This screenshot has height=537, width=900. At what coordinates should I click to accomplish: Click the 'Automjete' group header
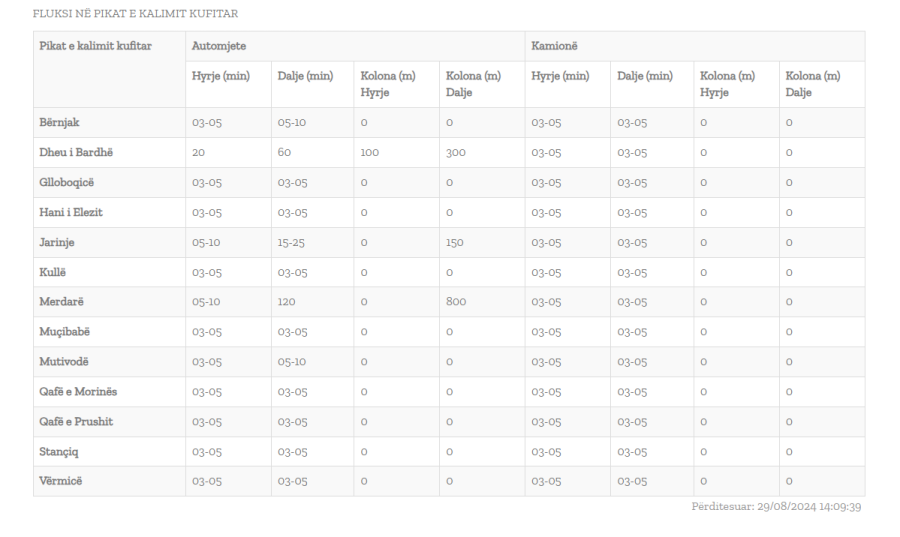219,46
